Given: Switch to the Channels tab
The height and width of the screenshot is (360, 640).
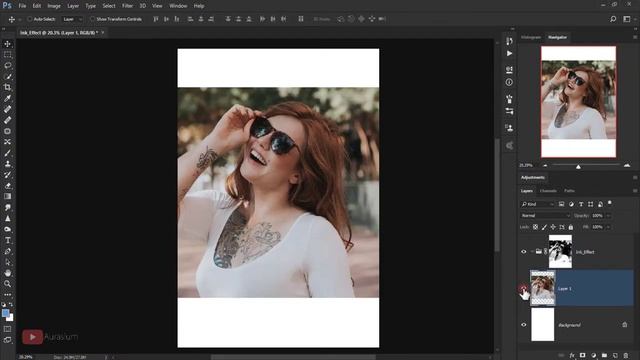Looking at the screenshot, I should (548, 191).
